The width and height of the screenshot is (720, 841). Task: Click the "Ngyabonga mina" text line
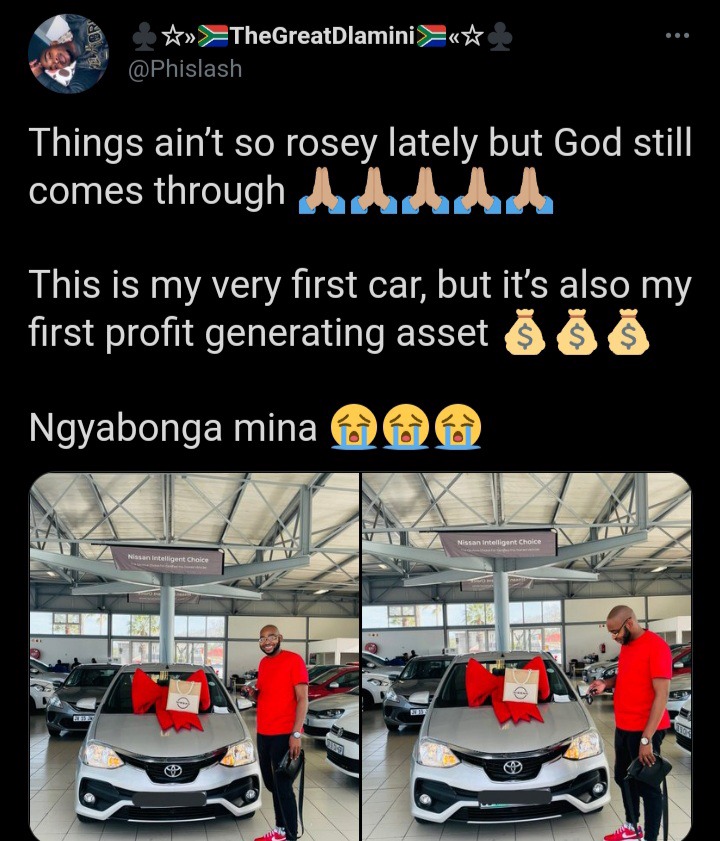173,428
